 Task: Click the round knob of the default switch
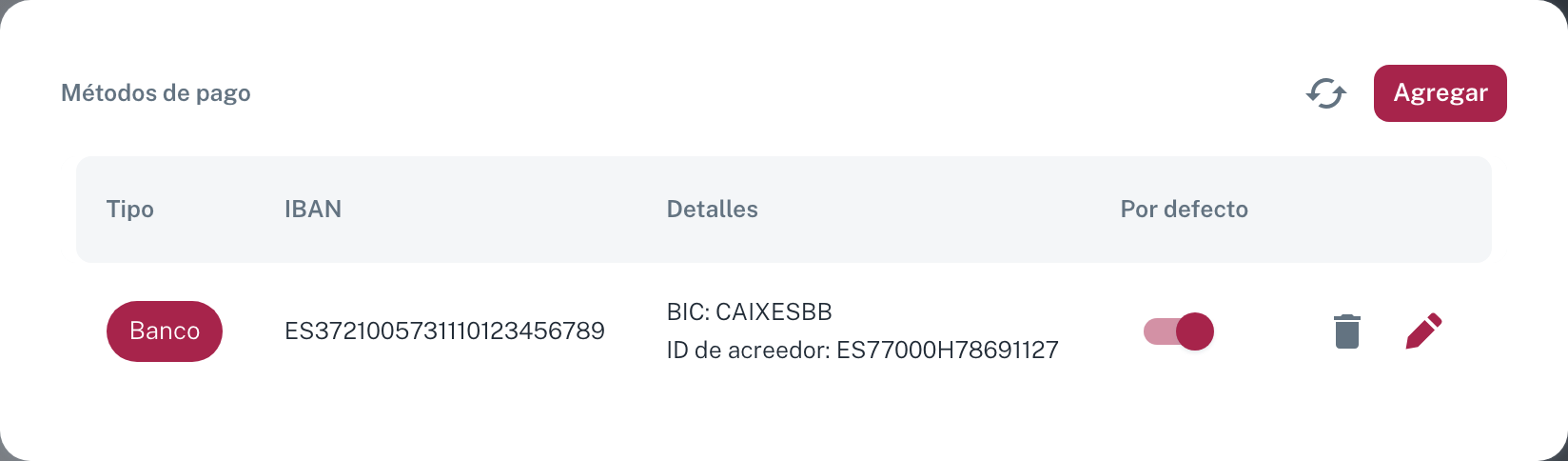[1195, 331]
